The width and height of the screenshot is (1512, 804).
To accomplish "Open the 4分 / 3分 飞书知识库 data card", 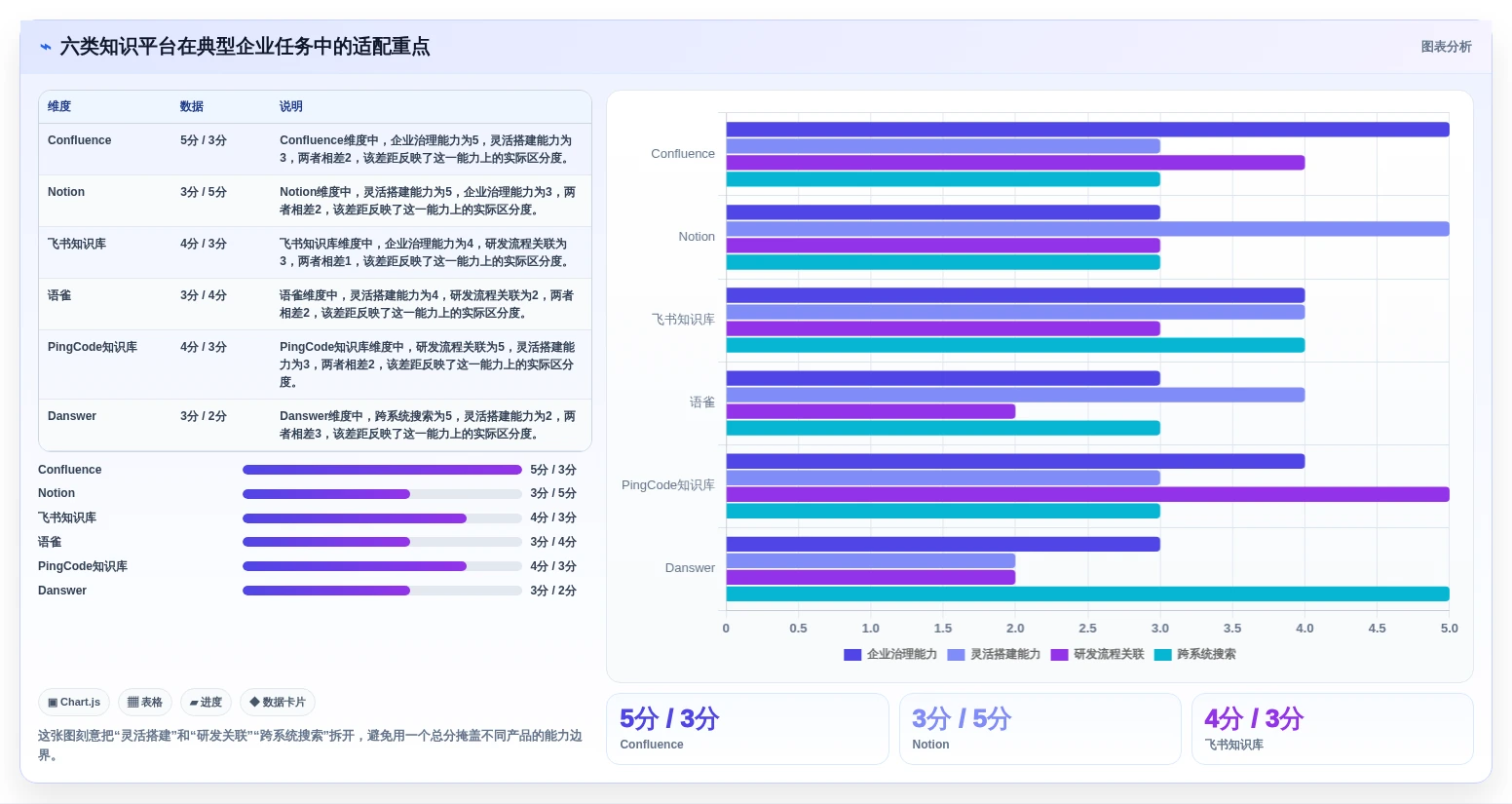I will pyautogui.click(x=1332, y=729).
